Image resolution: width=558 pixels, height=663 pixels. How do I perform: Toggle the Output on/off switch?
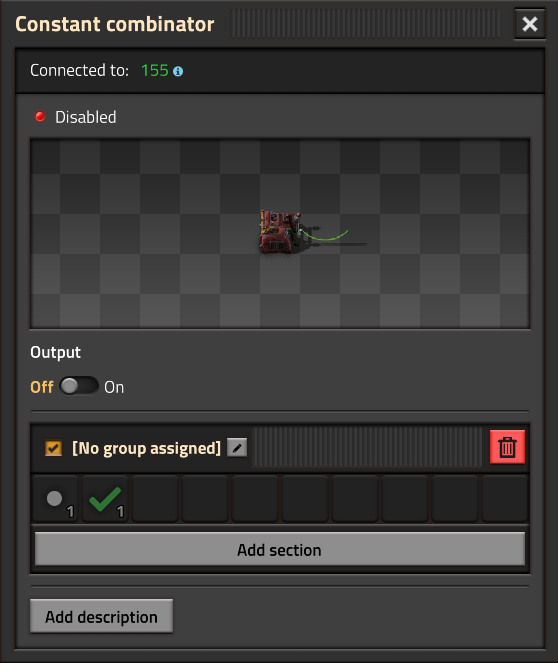pos(79,386)
